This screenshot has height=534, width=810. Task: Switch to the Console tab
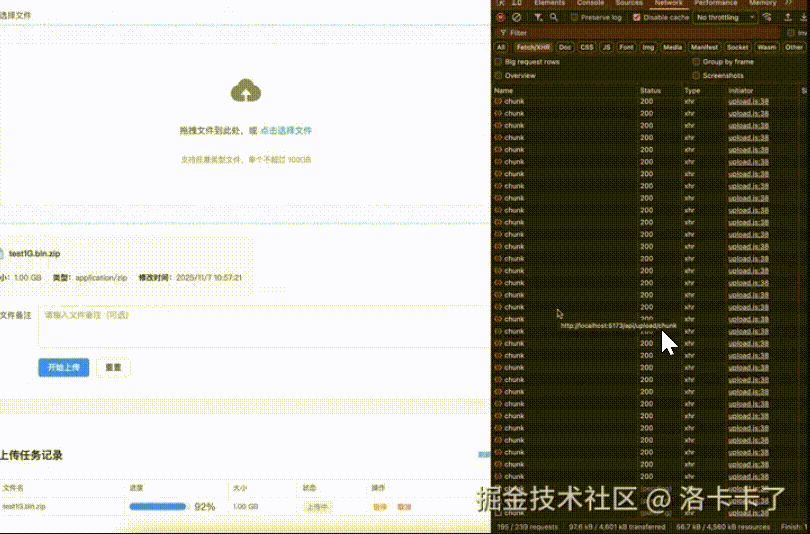pyautogui.click(x=590, y=4)
